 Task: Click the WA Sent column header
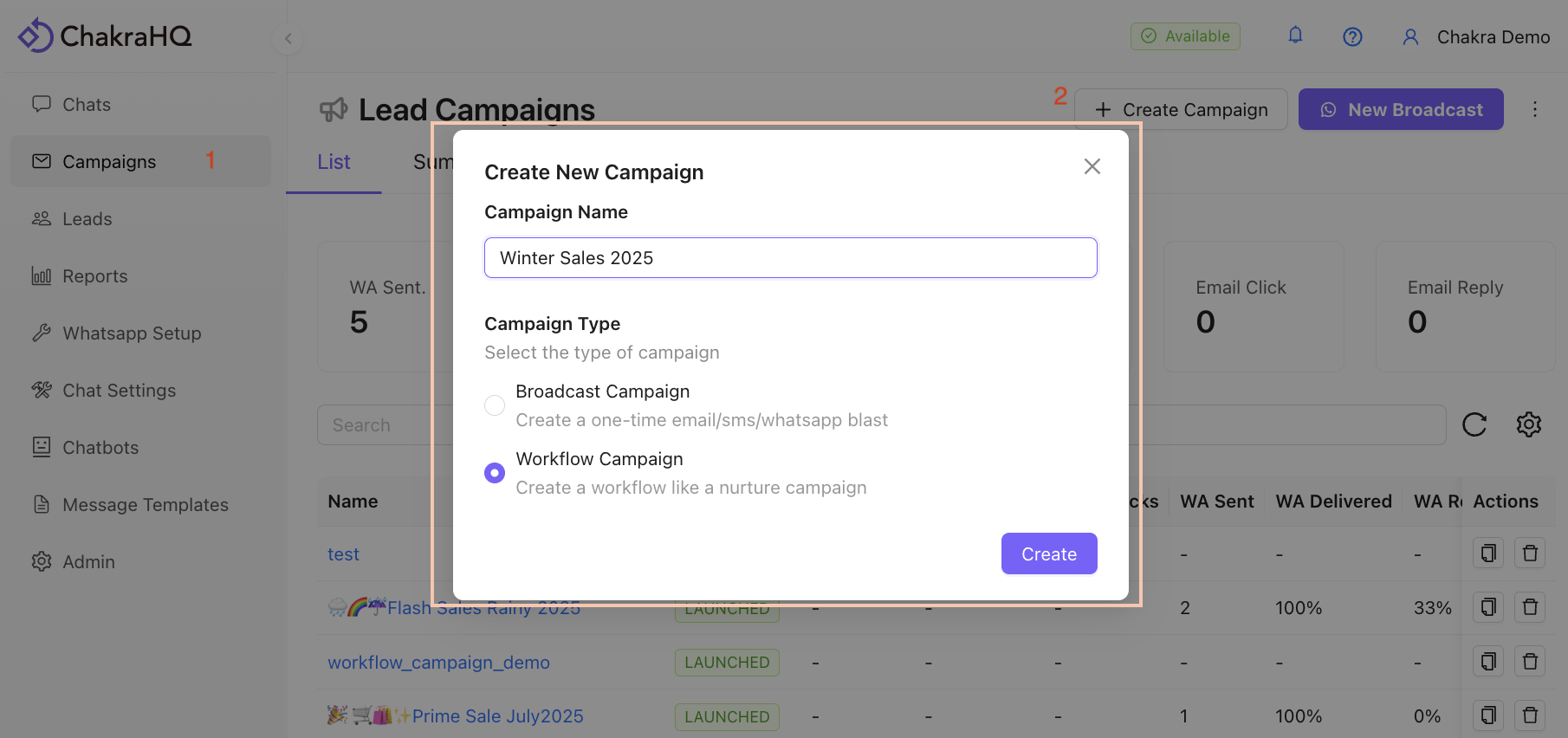click(x=1216, y=502)
